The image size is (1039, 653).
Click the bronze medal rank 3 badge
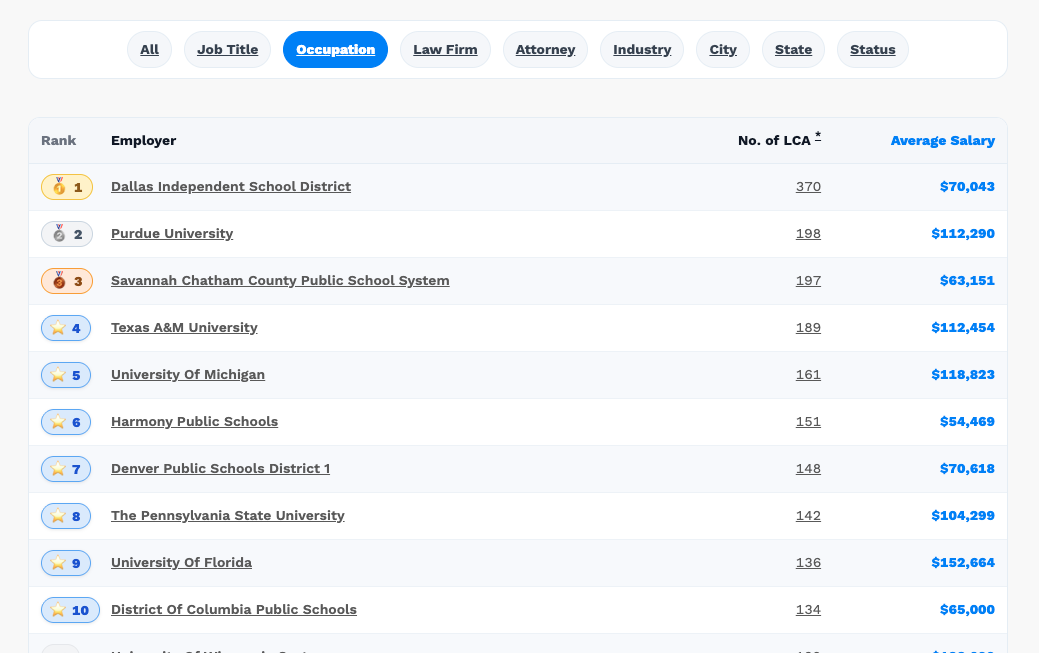click(67, 281)
